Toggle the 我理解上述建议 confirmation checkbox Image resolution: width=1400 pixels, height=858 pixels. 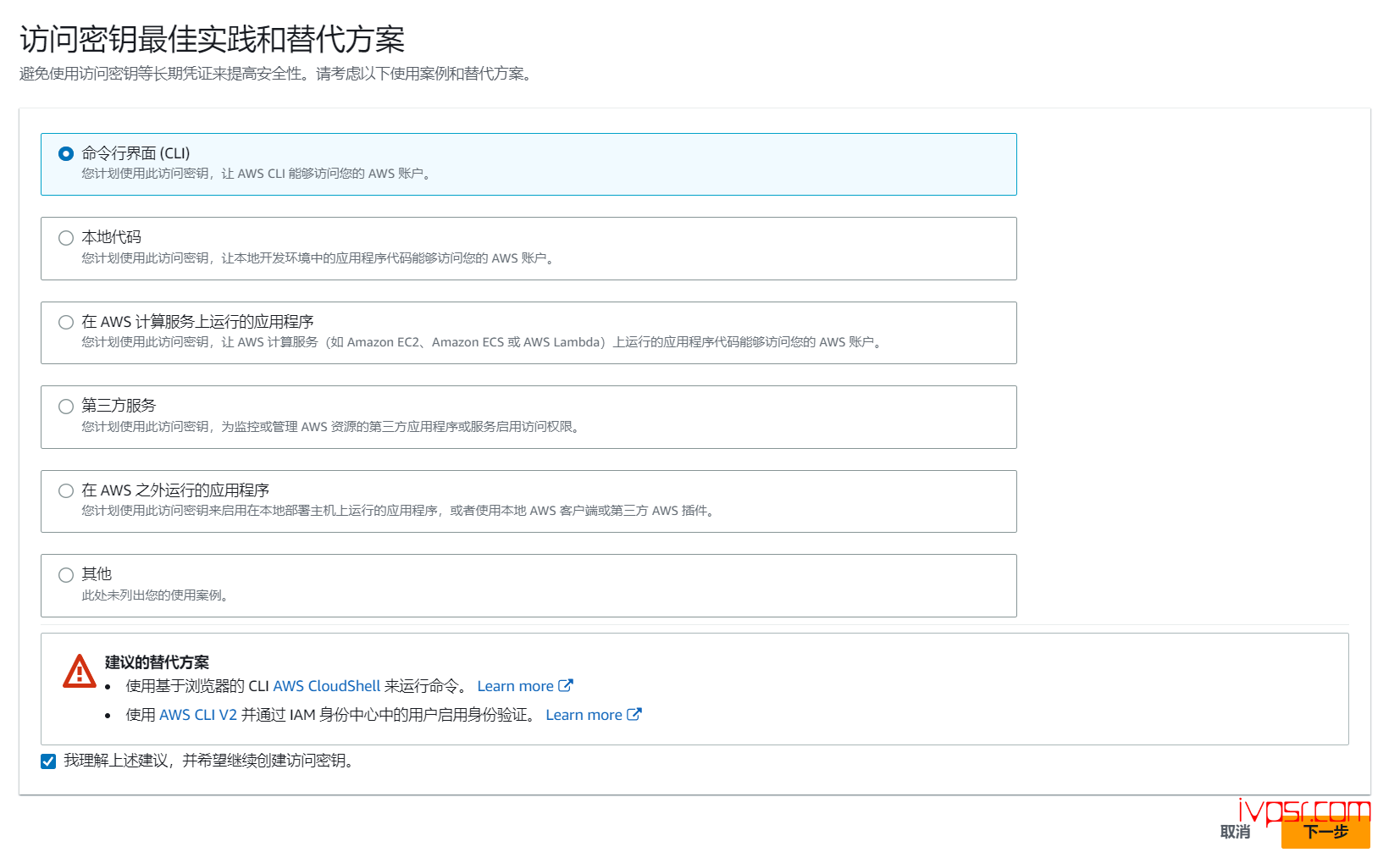[48, 761]
